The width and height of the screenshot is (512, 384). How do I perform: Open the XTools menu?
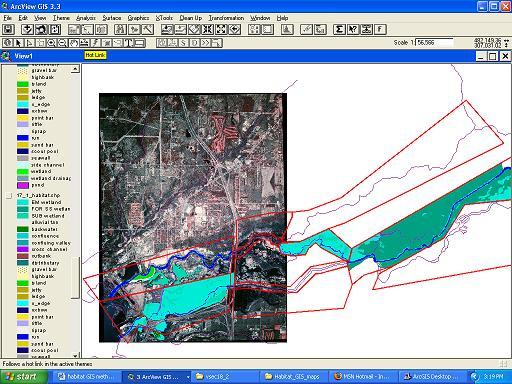tap(164, 18)
